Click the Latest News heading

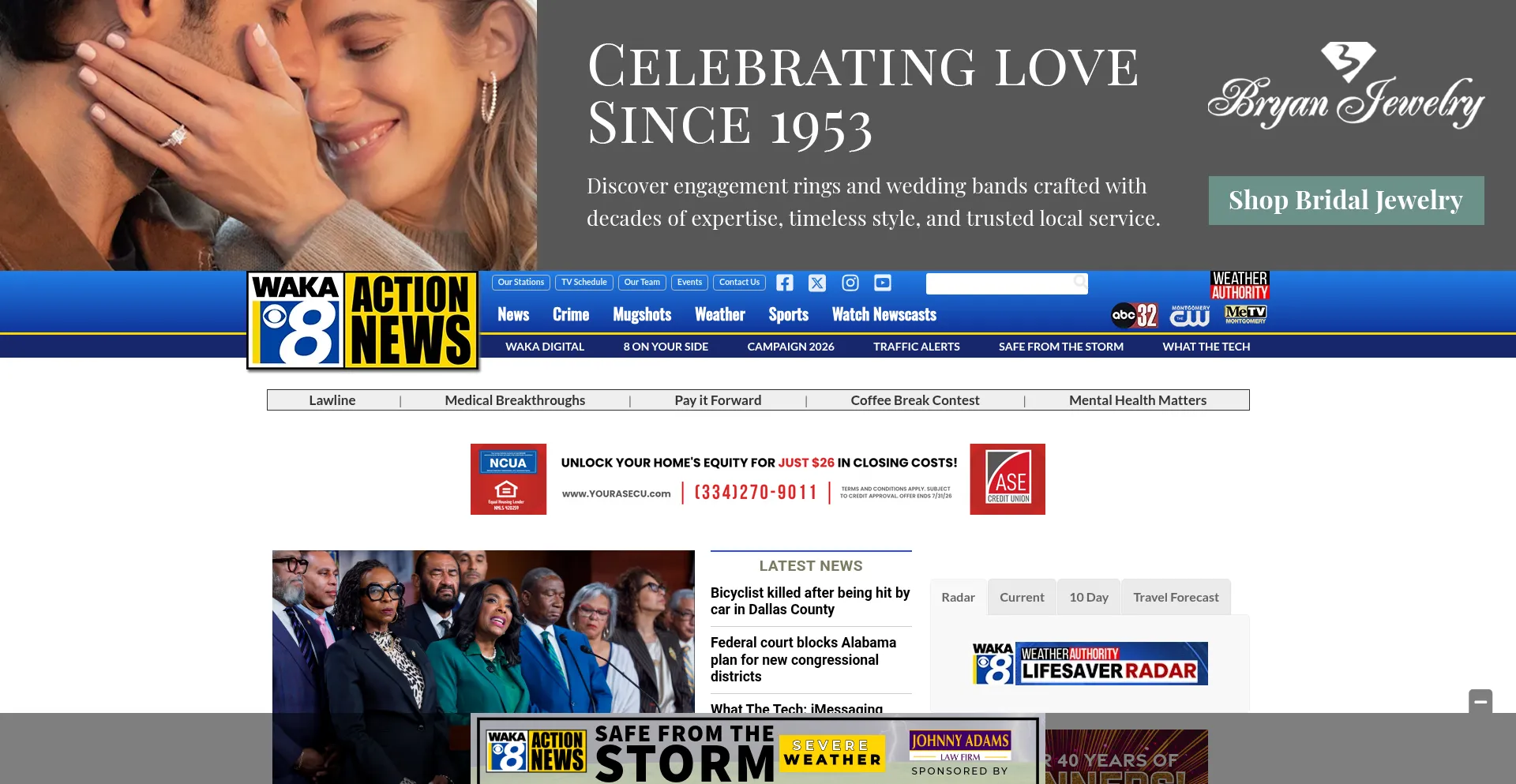pos(811,566)
